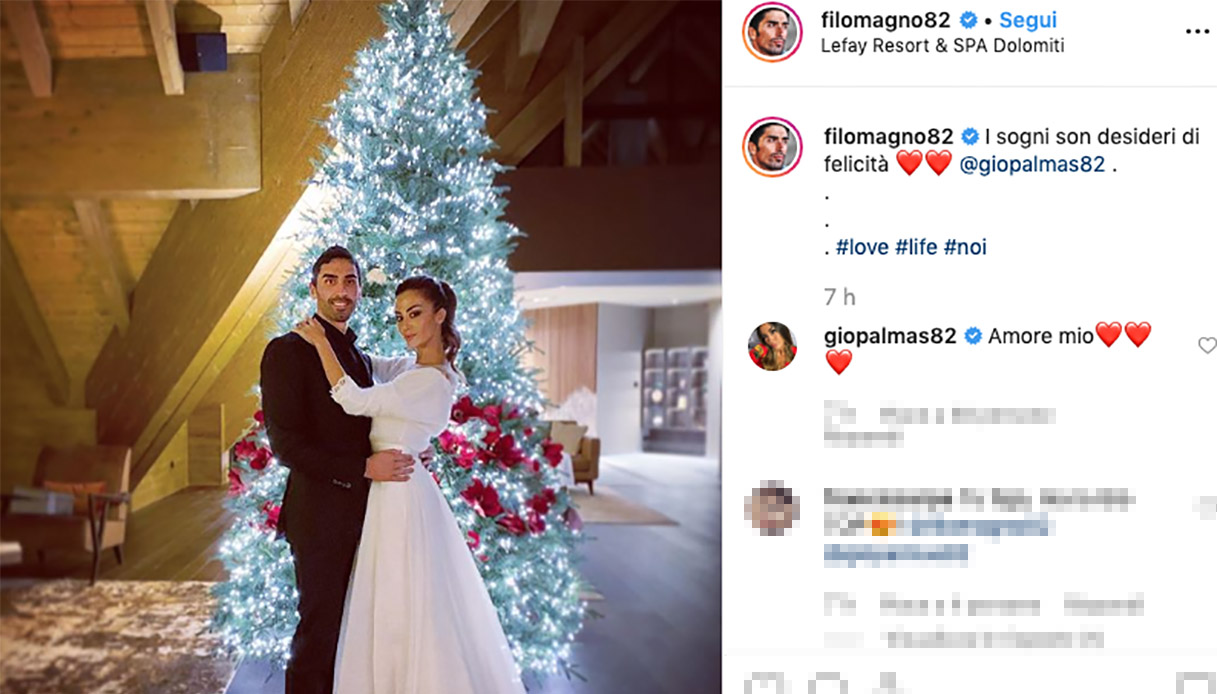Open giopalmas82 username in comment
The width and height of the screenshot is (1217, 694).
point(890,336)
